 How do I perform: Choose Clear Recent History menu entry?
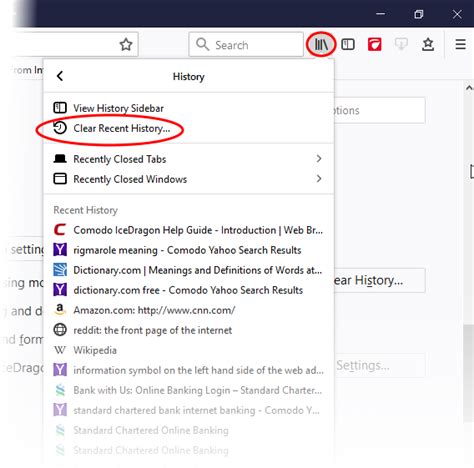[189, 128]
